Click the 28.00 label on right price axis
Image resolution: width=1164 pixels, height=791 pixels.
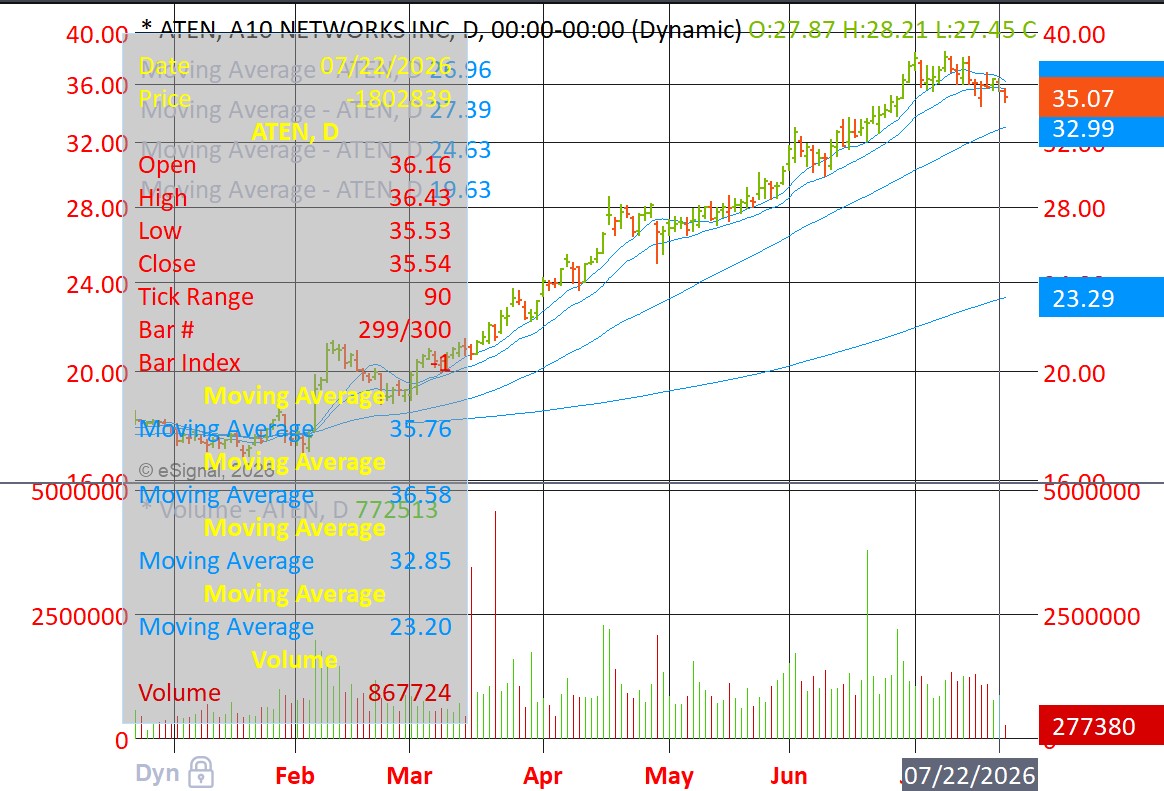click(x=1074, y=209)
